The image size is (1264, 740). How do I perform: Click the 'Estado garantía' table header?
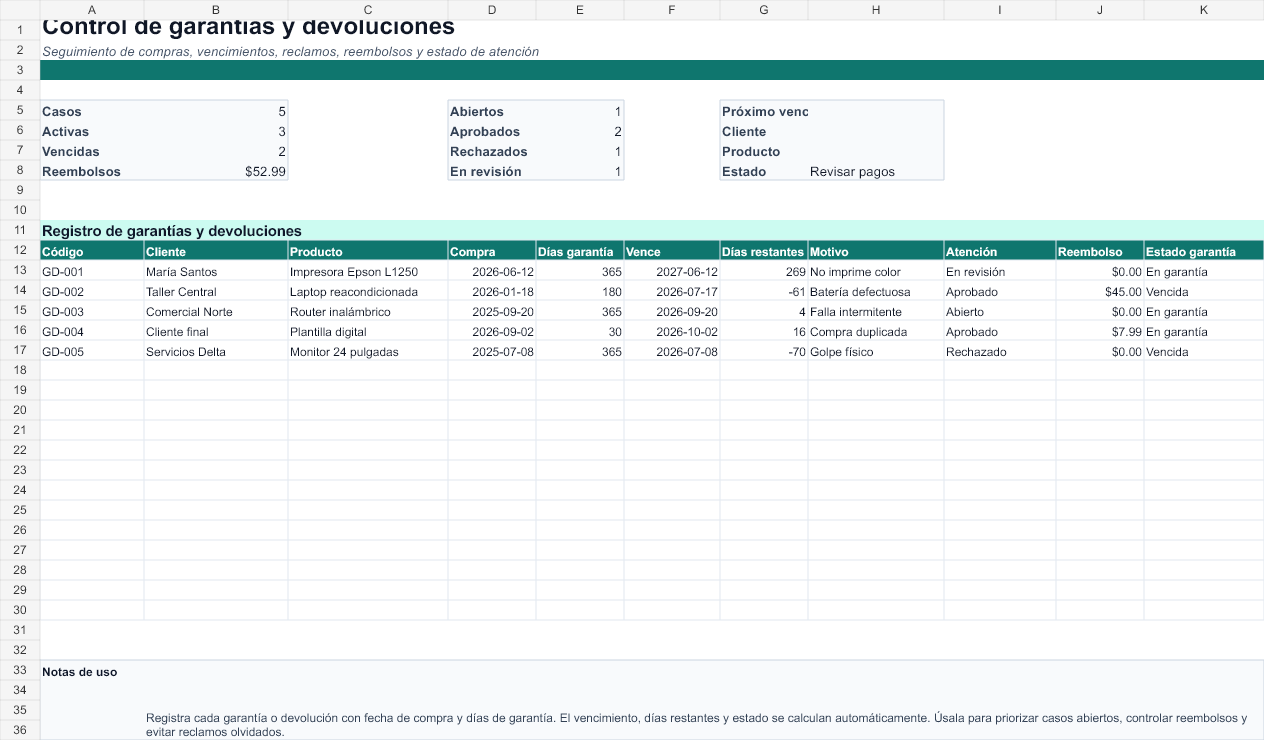[1204, 251]
